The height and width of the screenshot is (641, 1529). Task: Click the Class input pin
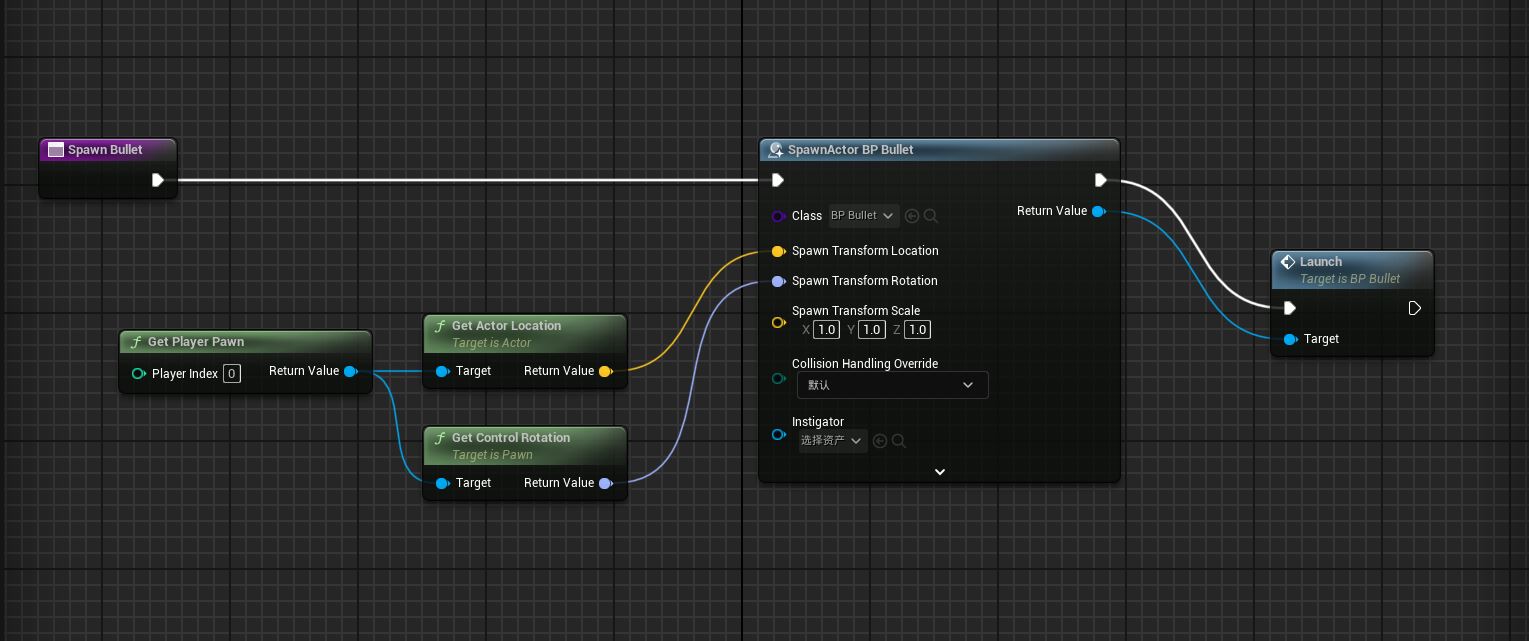pyautogui.click(x=778, y=216)
